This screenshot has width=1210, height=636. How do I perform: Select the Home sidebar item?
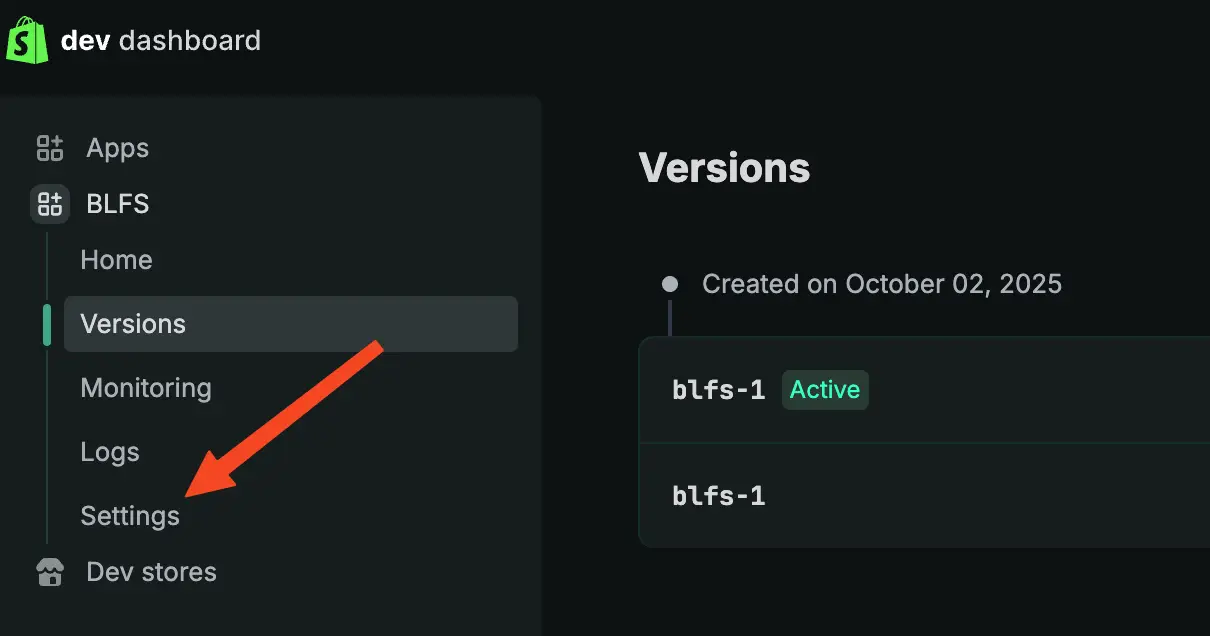pyautogui.click(x=116, y=259)
